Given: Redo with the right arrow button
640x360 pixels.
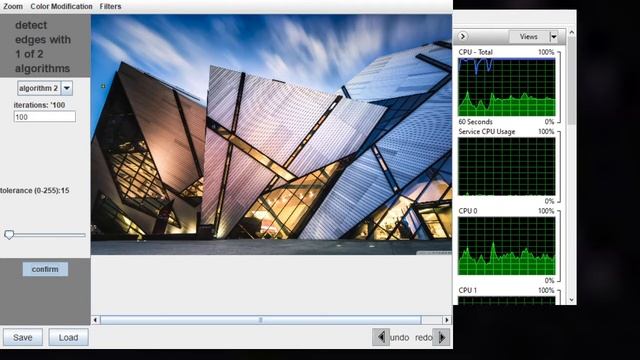Looking at the screenshot, I should [x=441, y=337].
